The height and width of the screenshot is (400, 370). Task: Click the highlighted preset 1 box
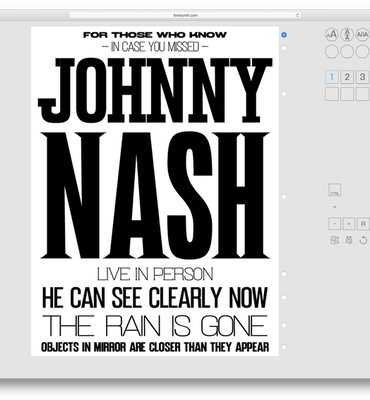[x=332, y=77]
